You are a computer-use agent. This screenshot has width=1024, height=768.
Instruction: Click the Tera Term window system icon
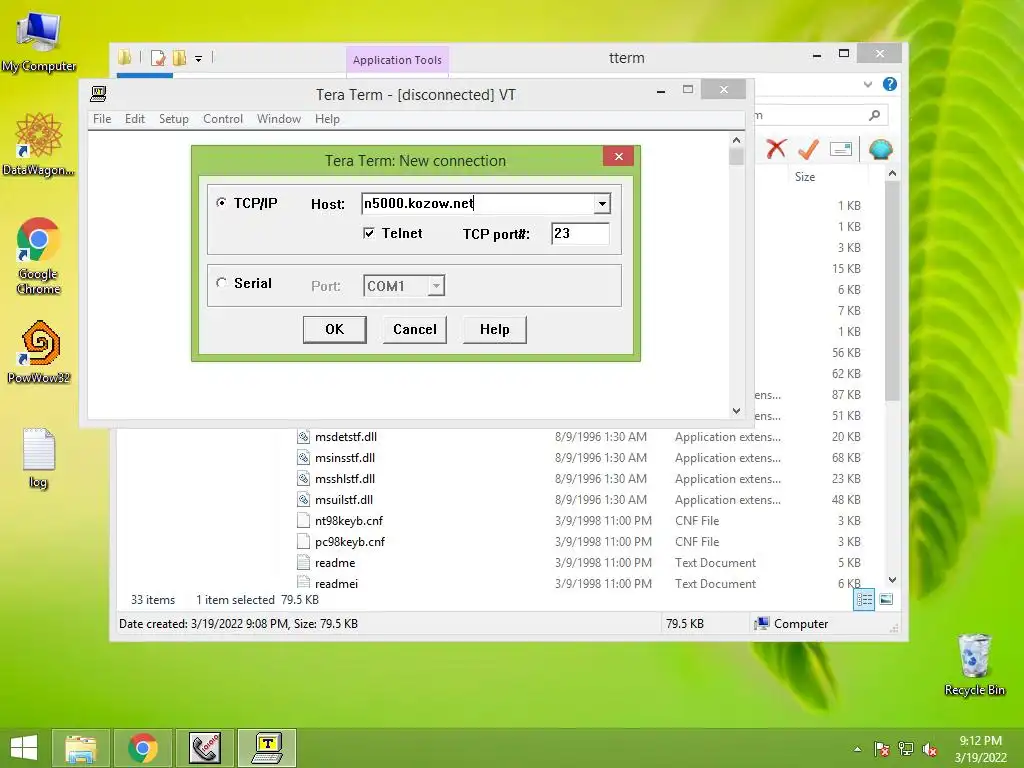[99, 94]
